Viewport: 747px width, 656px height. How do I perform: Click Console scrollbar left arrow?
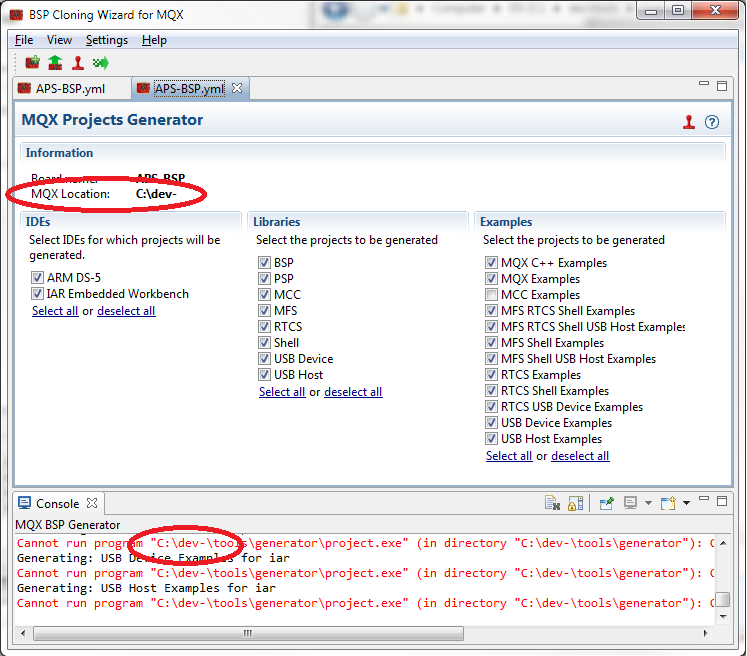point(23,633)
